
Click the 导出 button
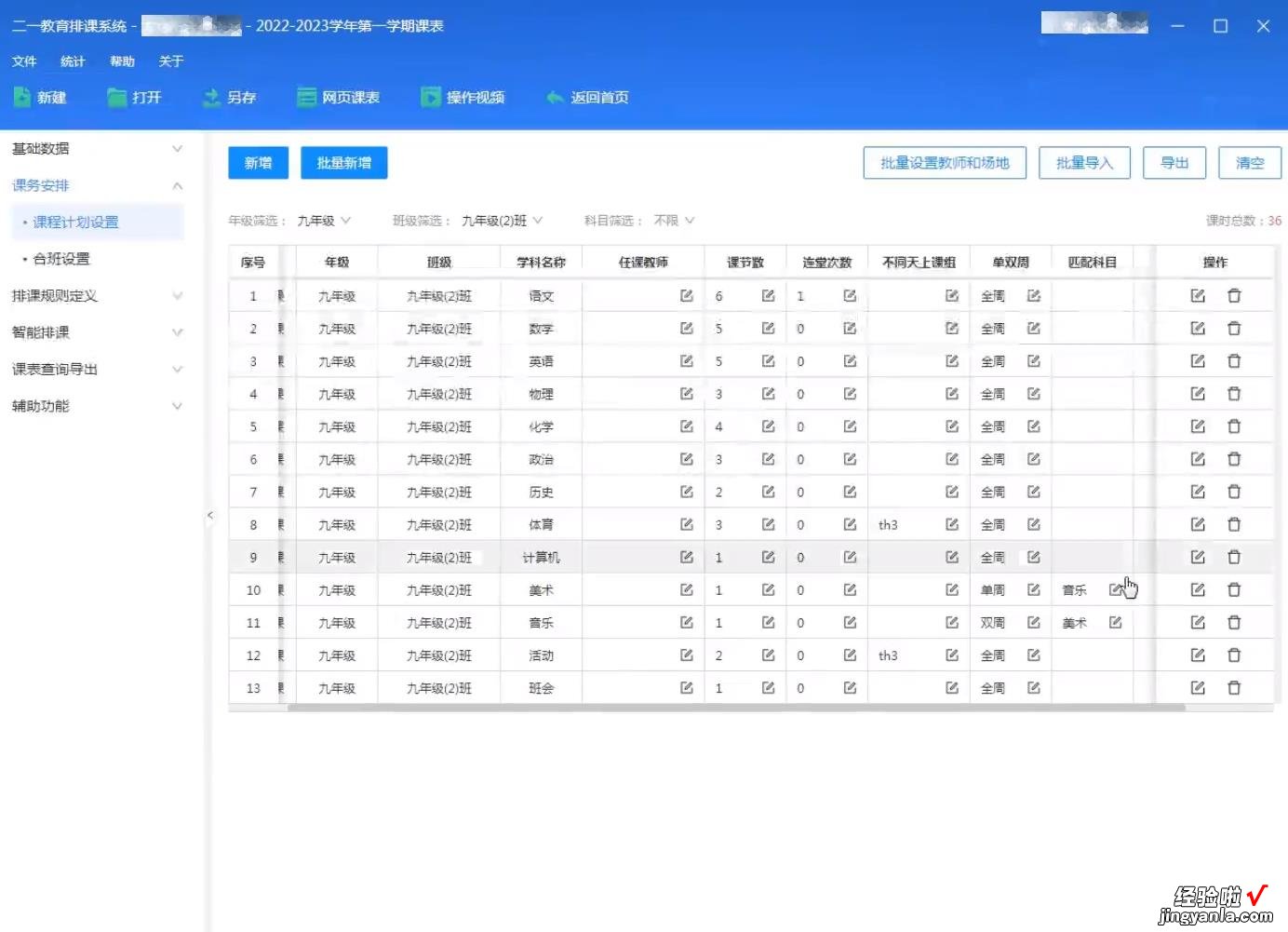coord(1174,163)
